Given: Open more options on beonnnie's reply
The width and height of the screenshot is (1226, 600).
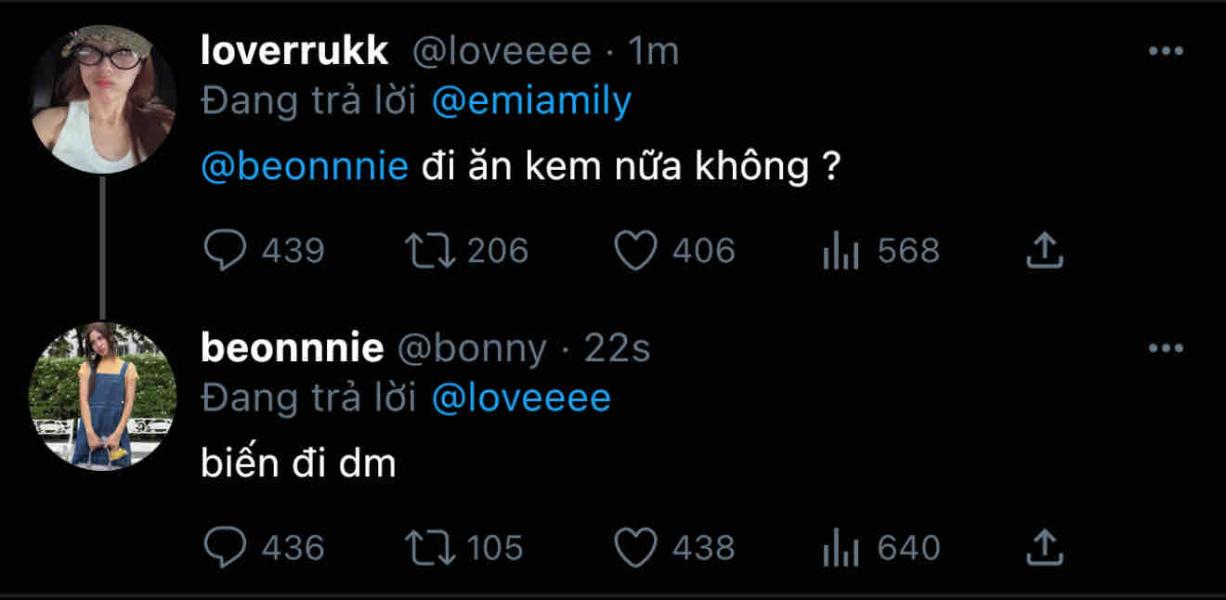Looking at the screenshot, I should tap(1165, 348).
